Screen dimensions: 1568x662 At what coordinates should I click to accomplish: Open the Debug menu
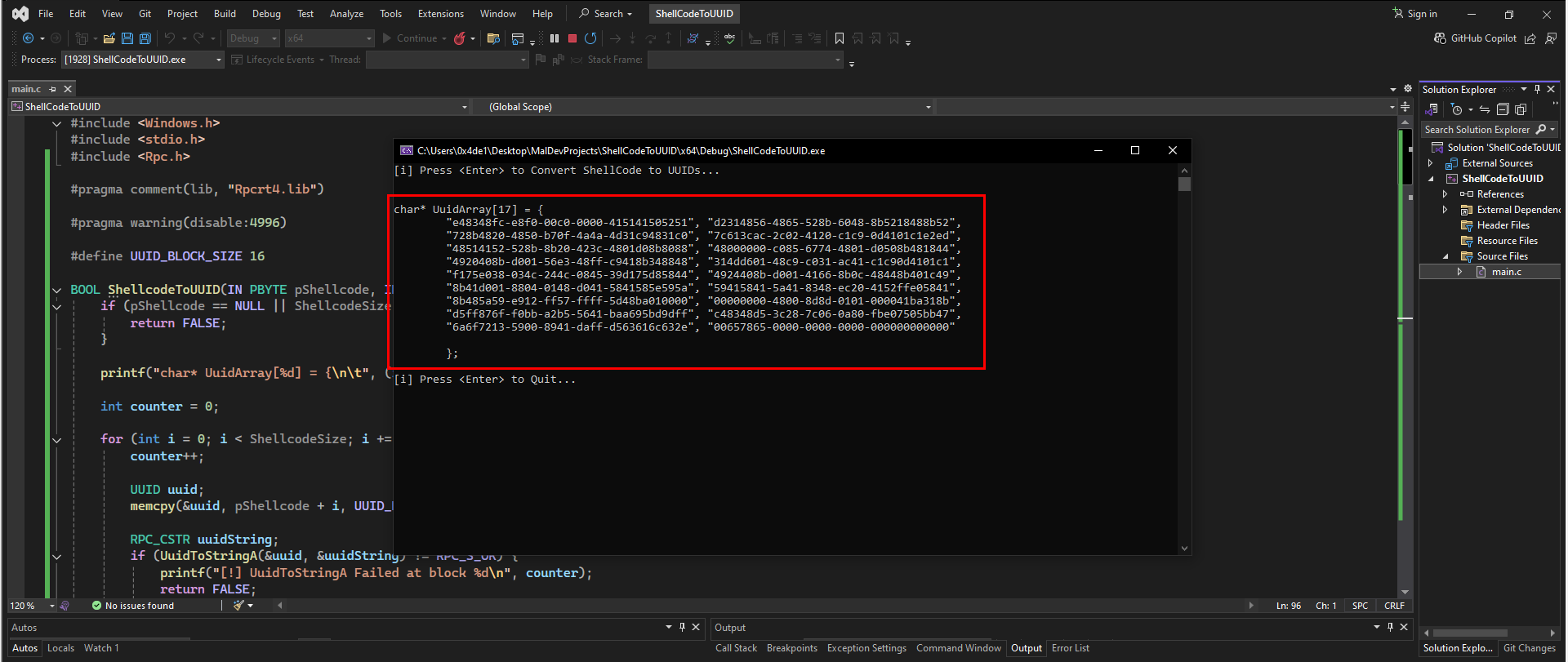(266, 14)
